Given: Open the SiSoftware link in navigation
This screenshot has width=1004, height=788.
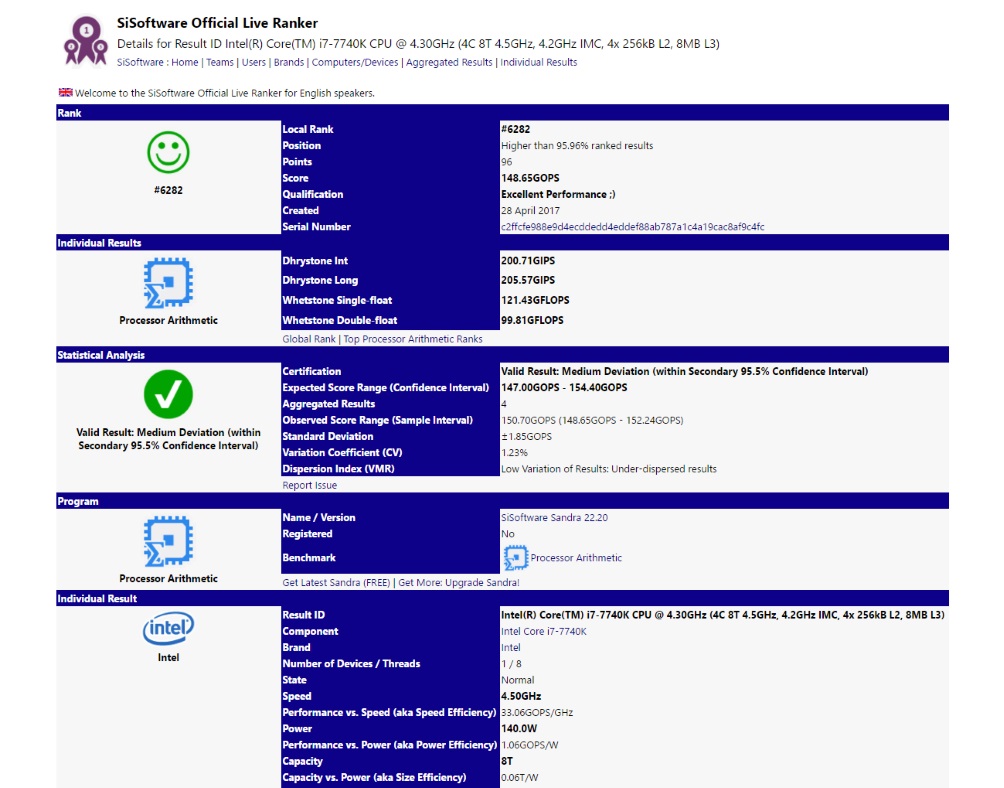Looking at the screenshot, I should [x=140, y=62].
